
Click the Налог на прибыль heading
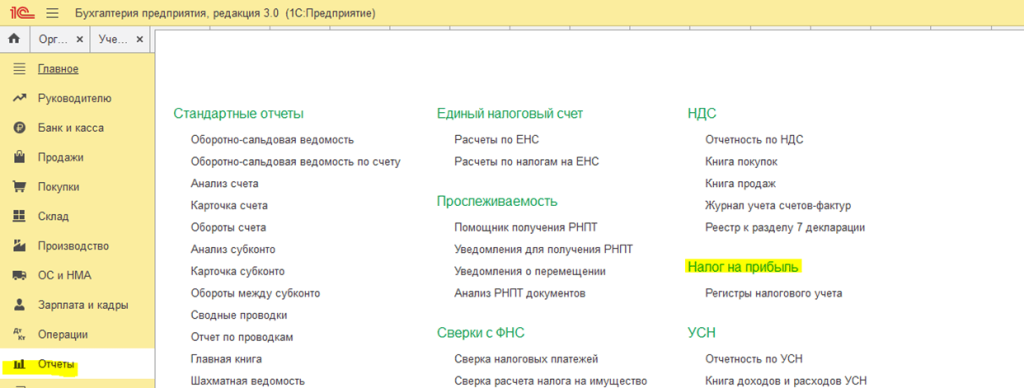pos(743,267)
